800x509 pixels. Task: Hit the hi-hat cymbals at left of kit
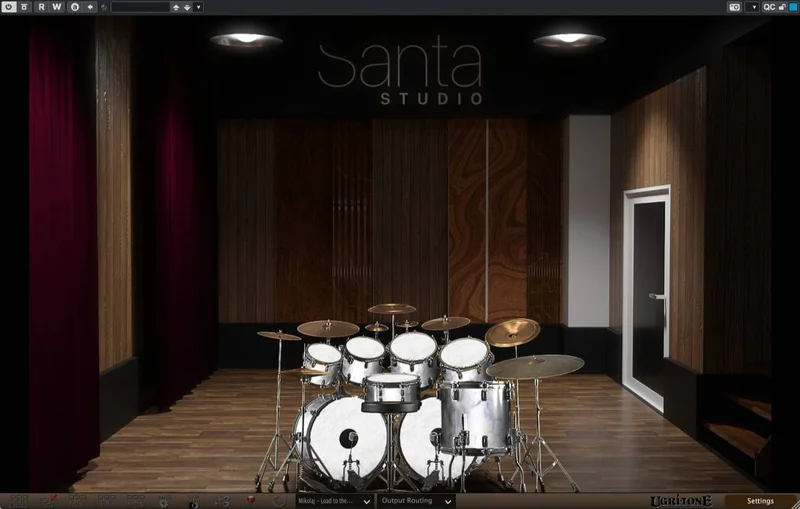point(304,373)
